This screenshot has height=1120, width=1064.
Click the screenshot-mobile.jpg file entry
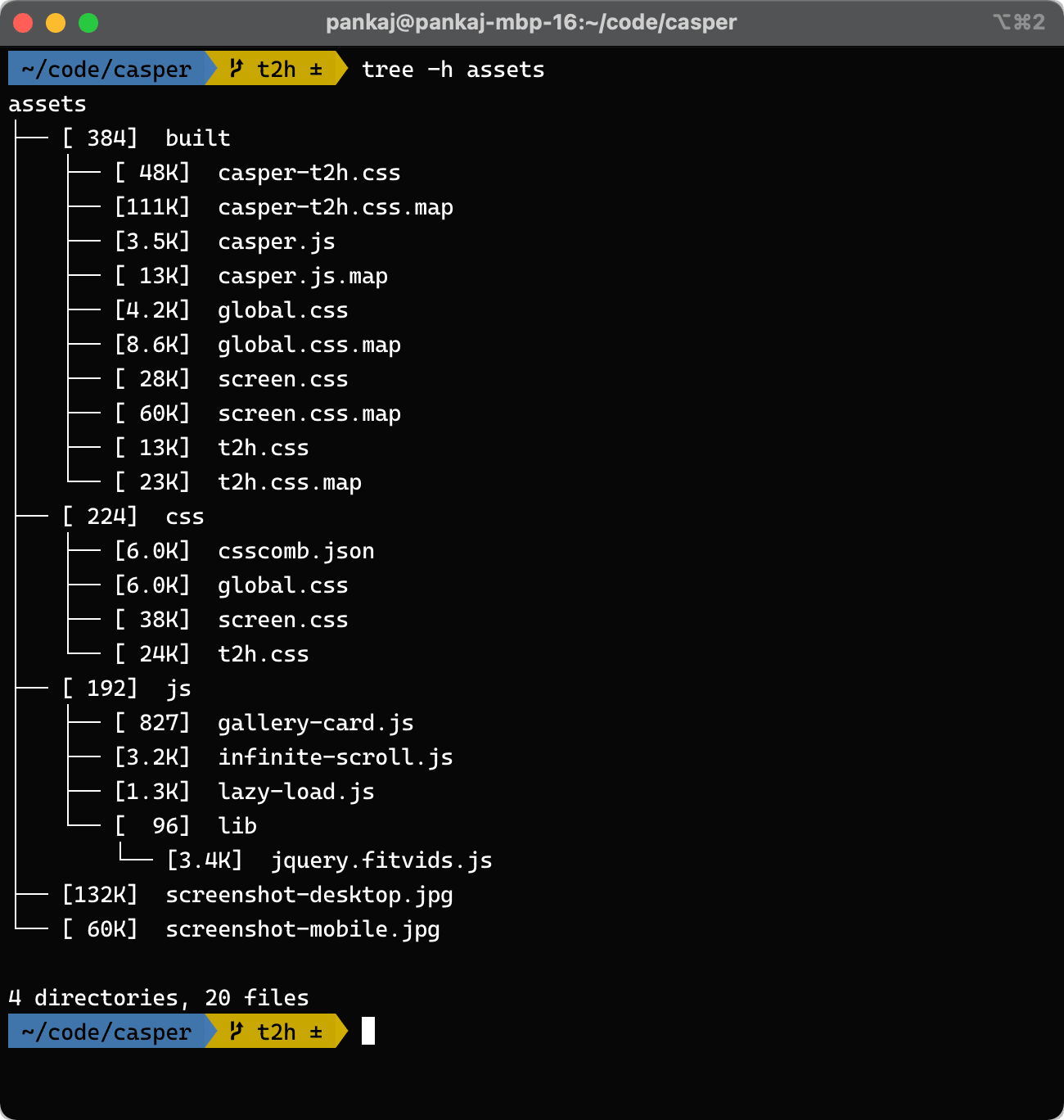coord(303,929)
